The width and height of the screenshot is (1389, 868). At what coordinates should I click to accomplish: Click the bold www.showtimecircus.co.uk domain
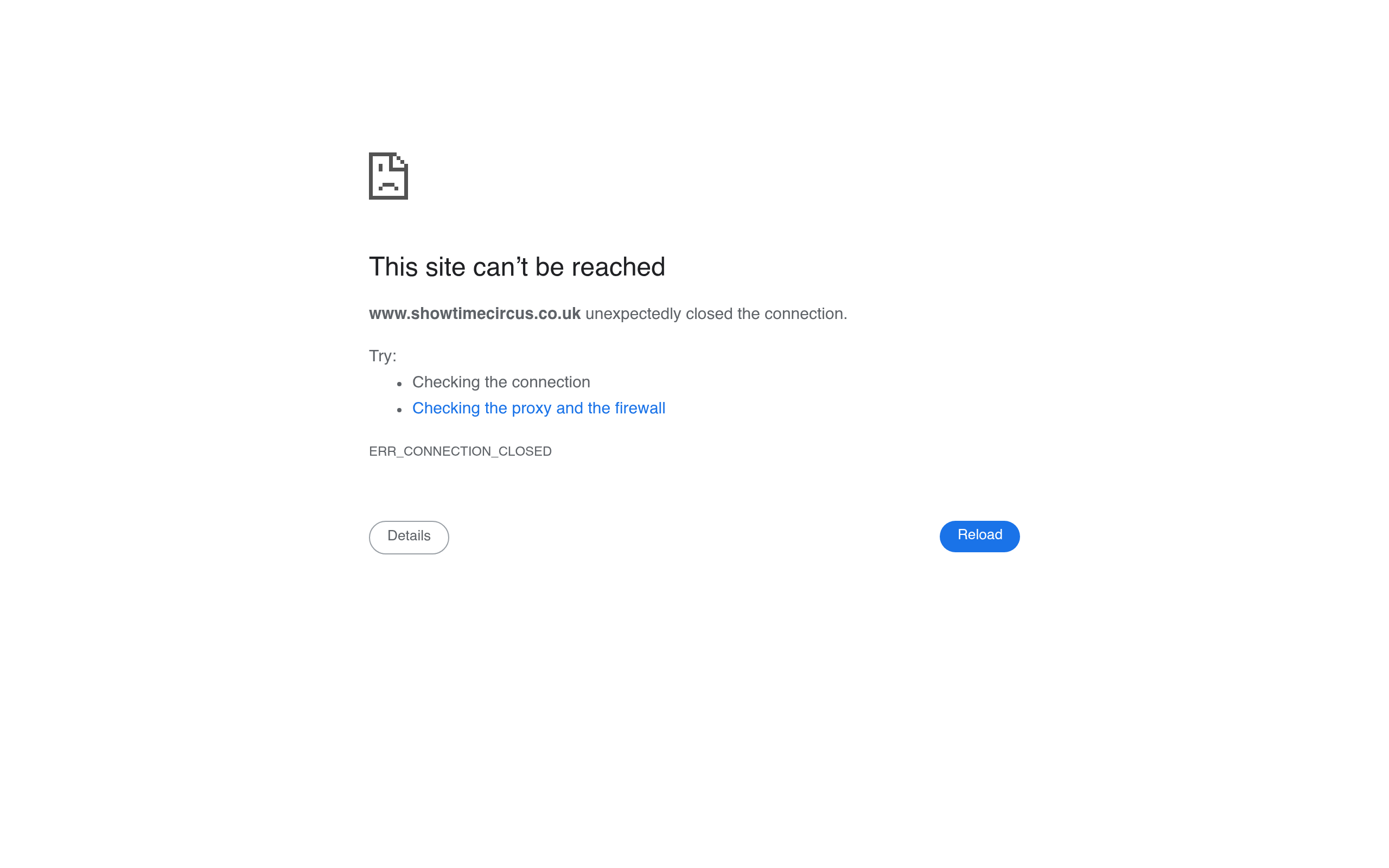point(475,314)
